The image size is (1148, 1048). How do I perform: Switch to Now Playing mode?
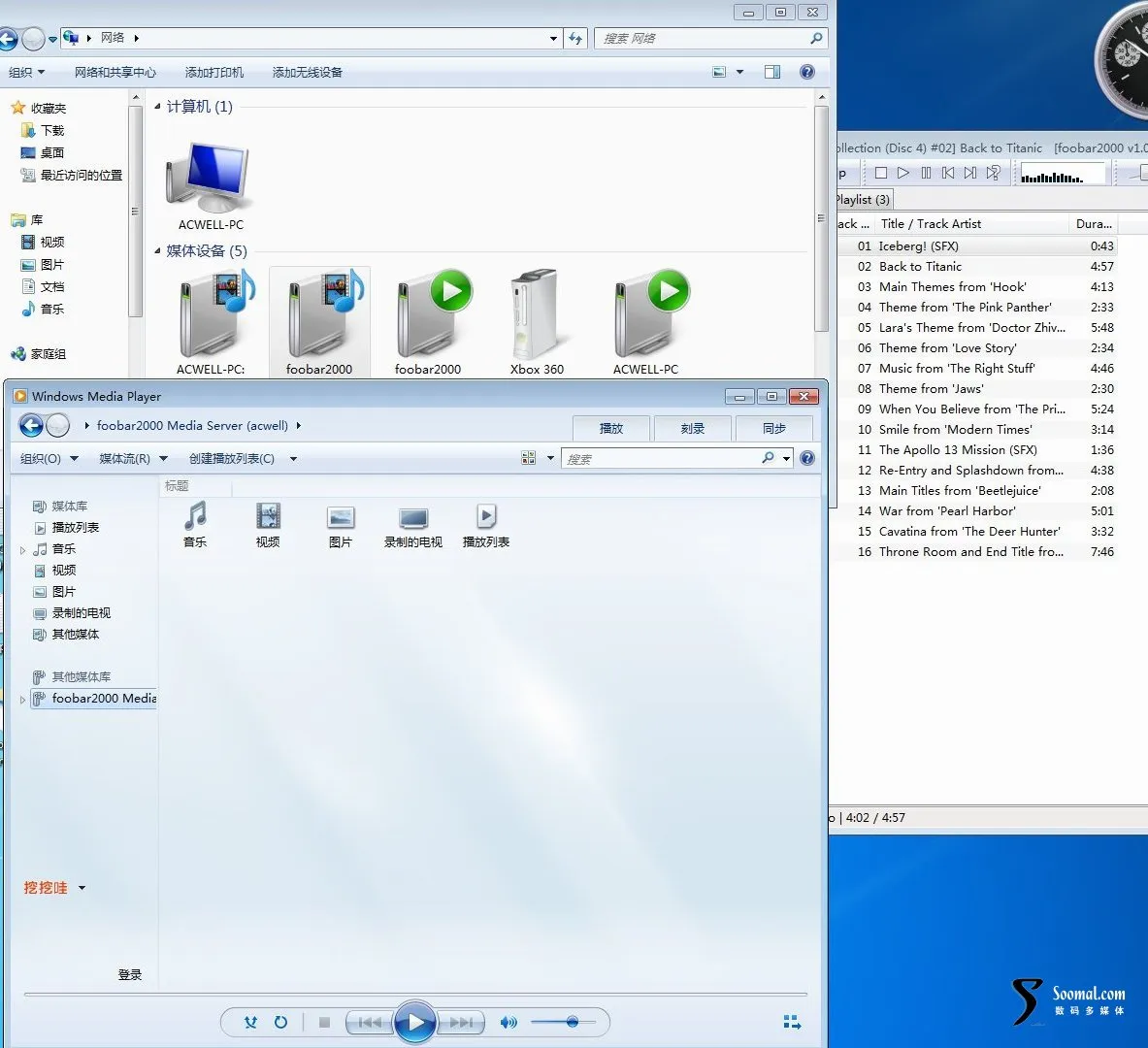tap(792, 1022)
